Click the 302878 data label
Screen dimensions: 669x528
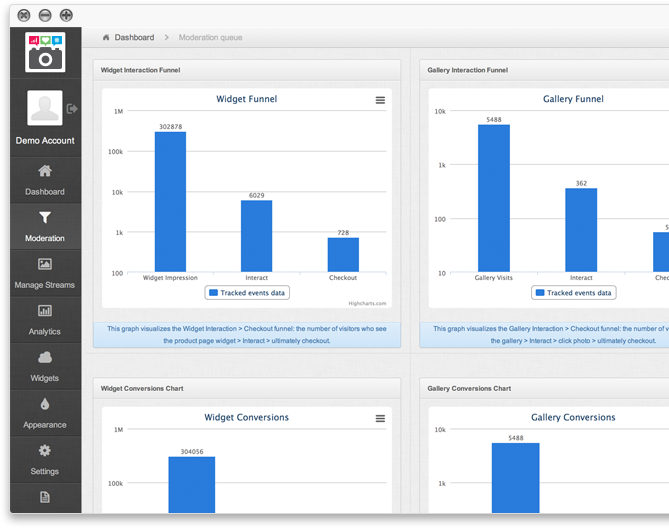(171, 127)
